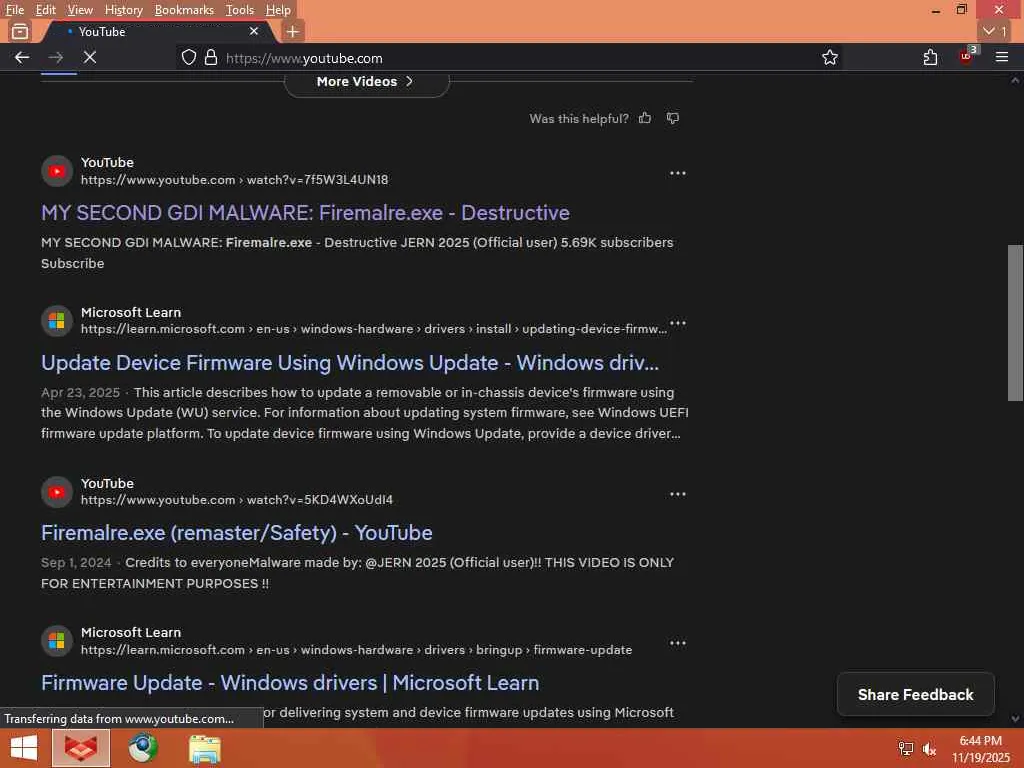
Task: Open File Explorer from the taskbar
Action: (204, 749)
